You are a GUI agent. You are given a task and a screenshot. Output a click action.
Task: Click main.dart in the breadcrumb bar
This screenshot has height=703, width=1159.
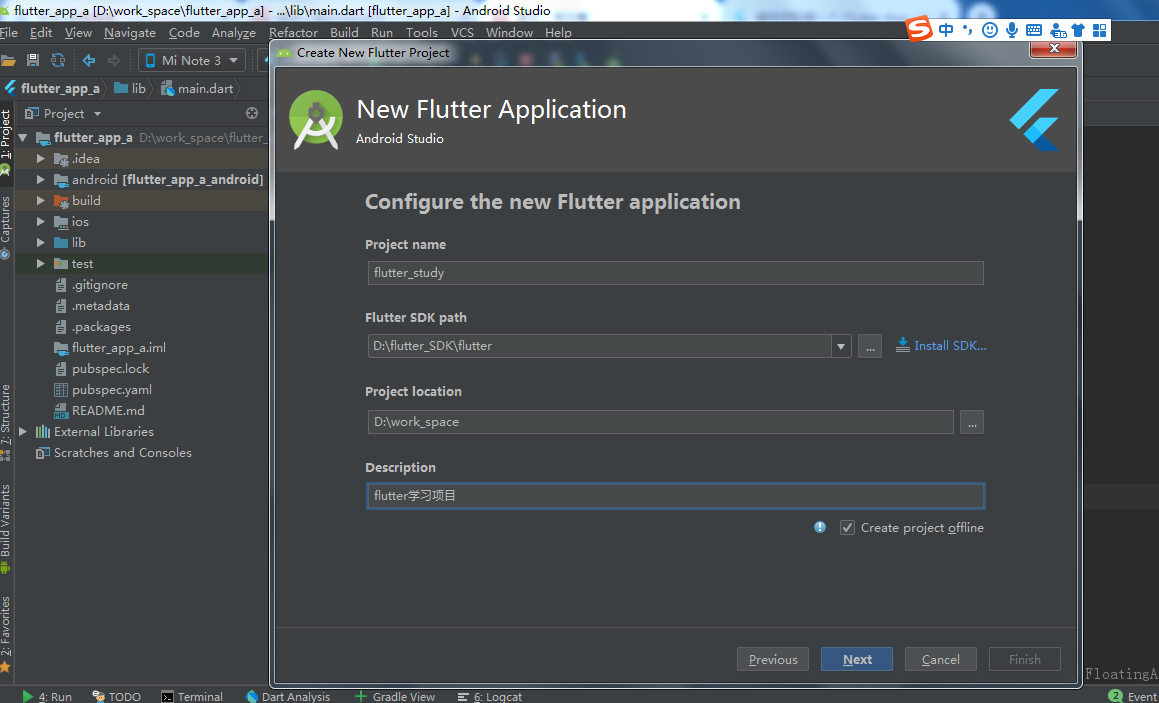tap(197, 88)
